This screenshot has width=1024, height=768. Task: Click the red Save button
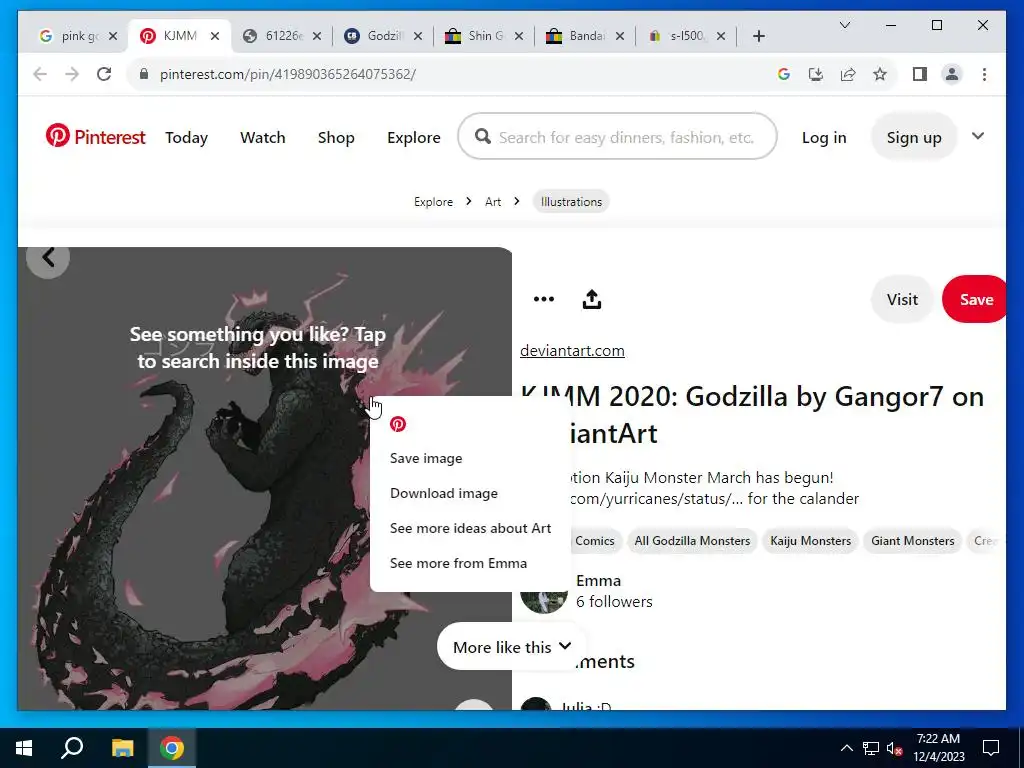pyautogui.click(x=975, y=299)
